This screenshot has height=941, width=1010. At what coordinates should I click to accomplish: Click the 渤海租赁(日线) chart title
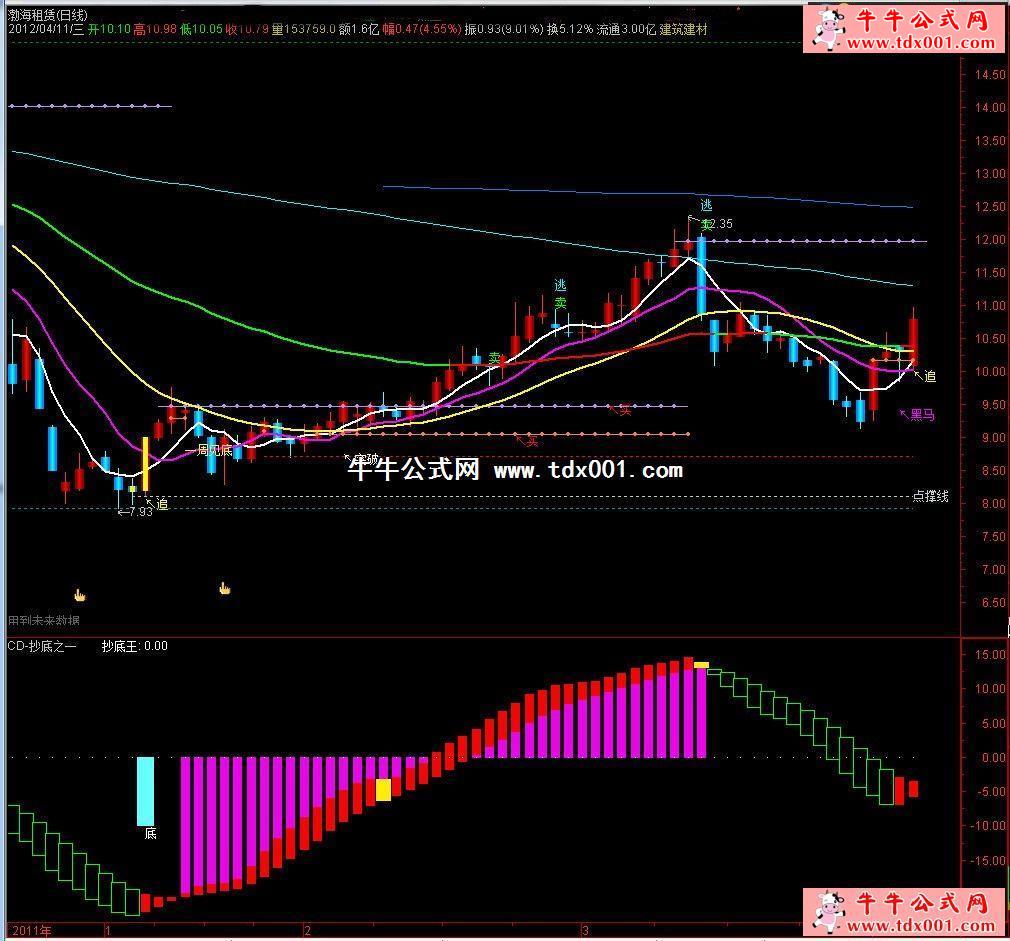click(48, 15)
